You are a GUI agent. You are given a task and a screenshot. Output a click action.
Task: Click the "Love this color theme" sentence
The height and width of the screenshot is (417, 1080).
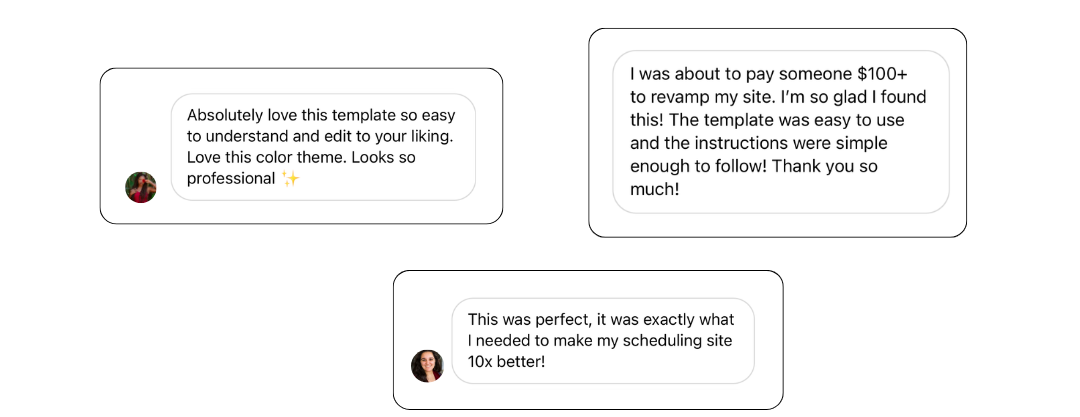click(x=267, y=157)
